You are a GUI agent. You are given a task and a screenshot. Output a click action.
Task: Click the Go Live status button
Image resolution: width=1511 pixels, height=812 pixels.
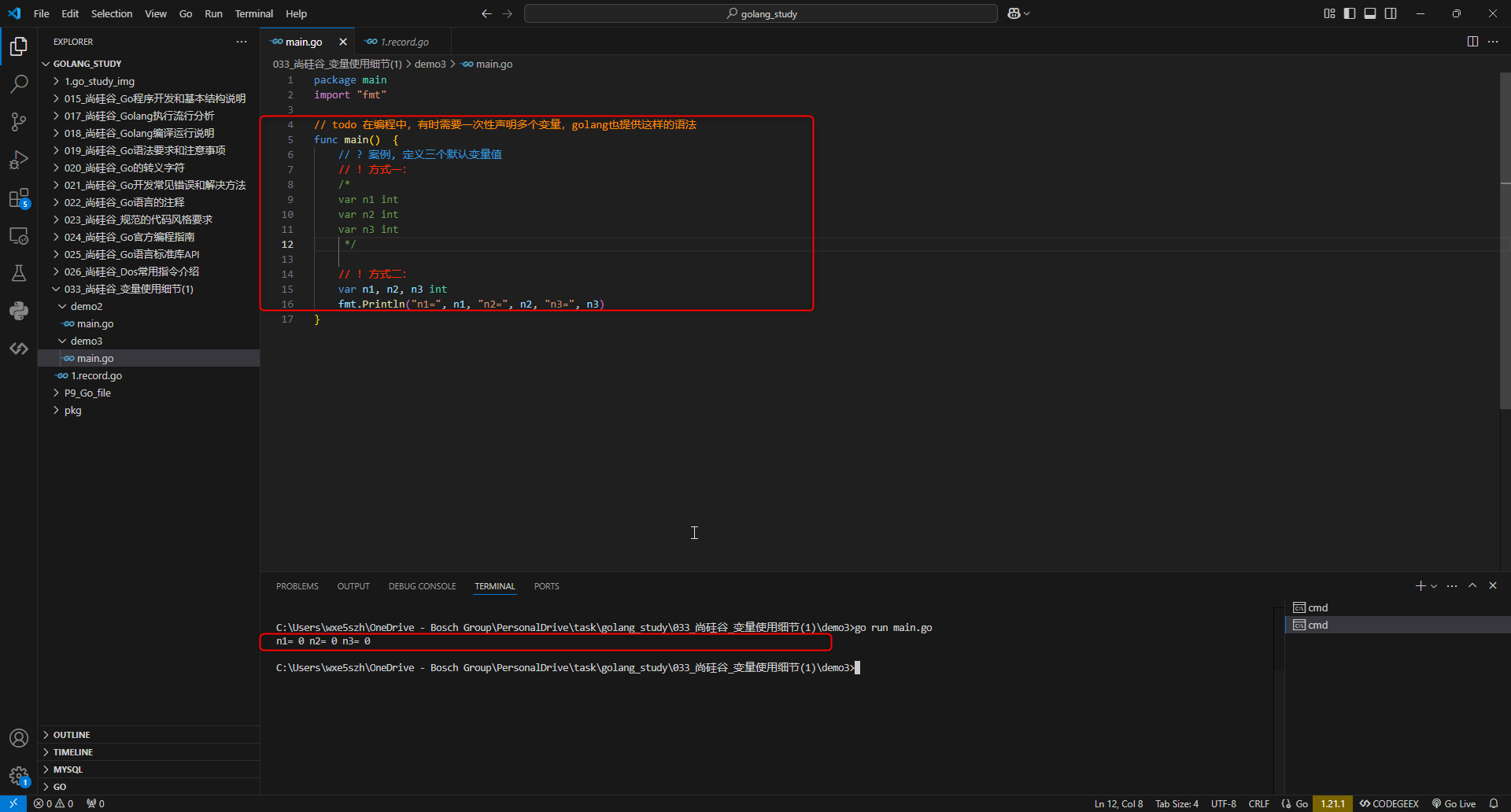coord(1454,803)
